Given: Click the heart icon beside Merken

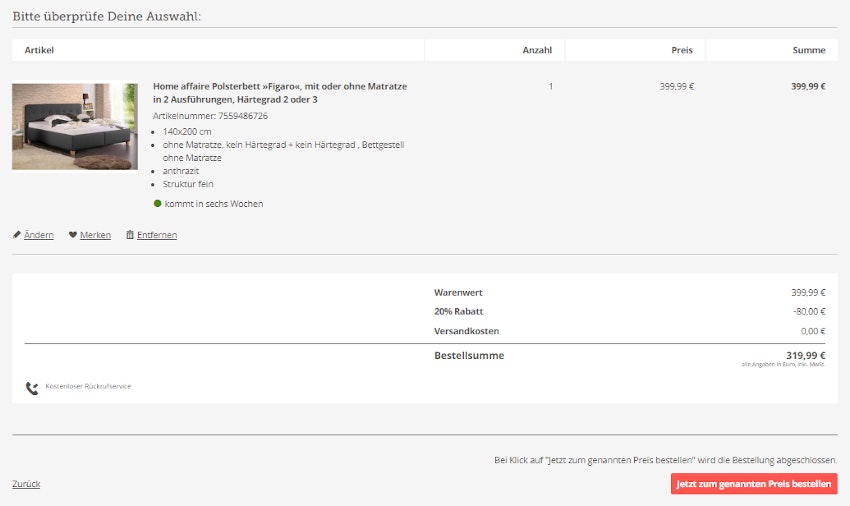Looking at the screenshot, I should tap(73, 235).
